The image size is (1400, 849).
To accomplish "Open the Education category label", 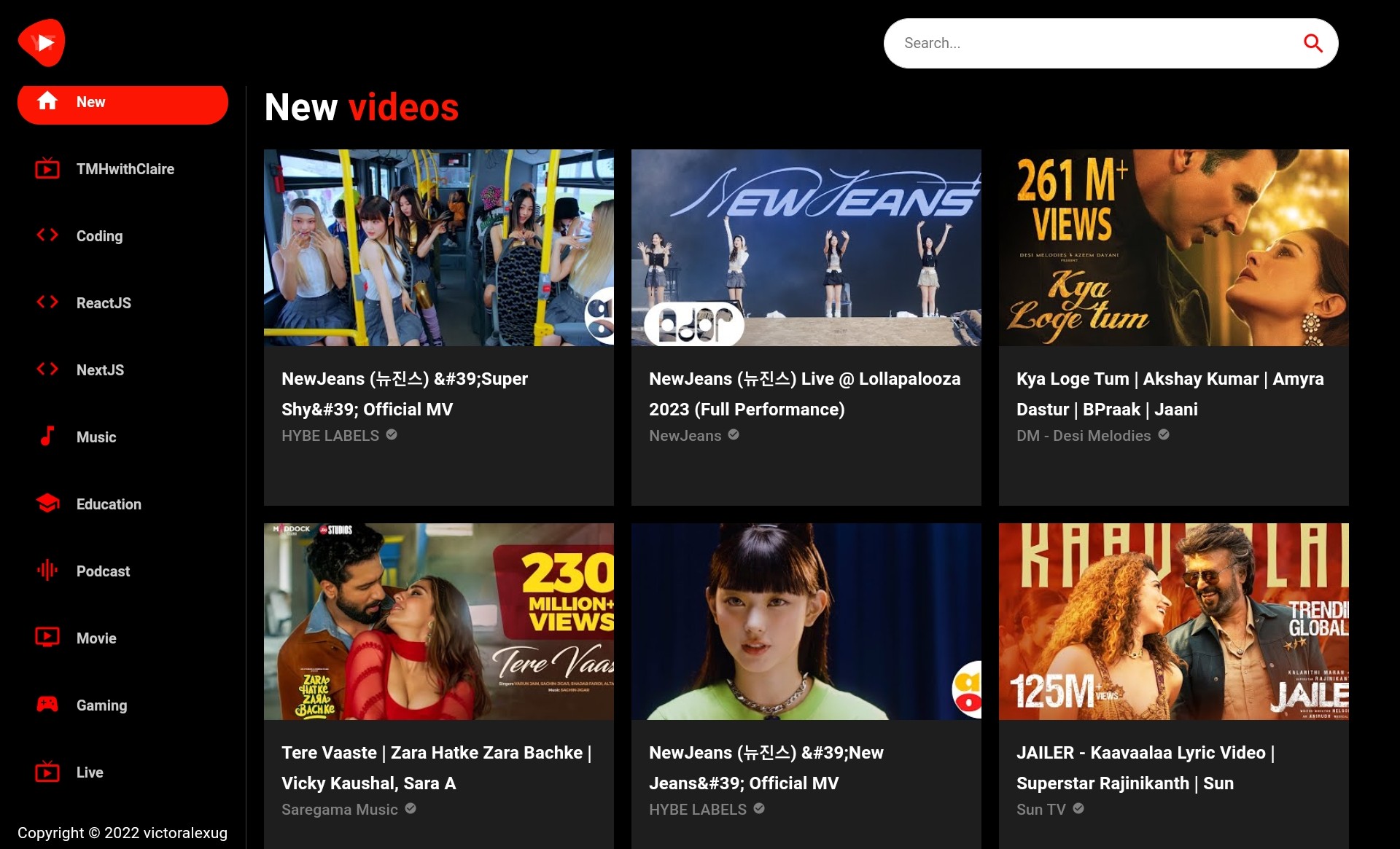I will [x=109, y=504].
